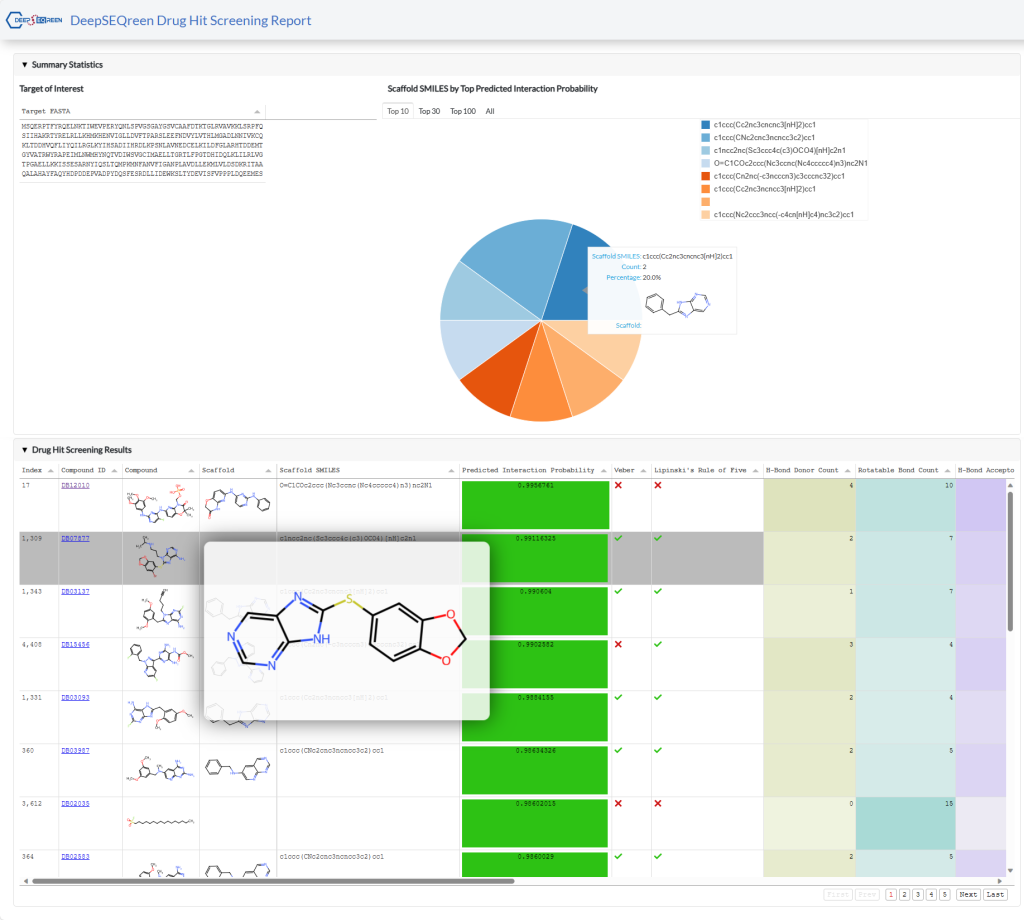Sort by Predicted Interaction Probability arrow
This screenshot has width=1024, height=920.
click(603, 470)
